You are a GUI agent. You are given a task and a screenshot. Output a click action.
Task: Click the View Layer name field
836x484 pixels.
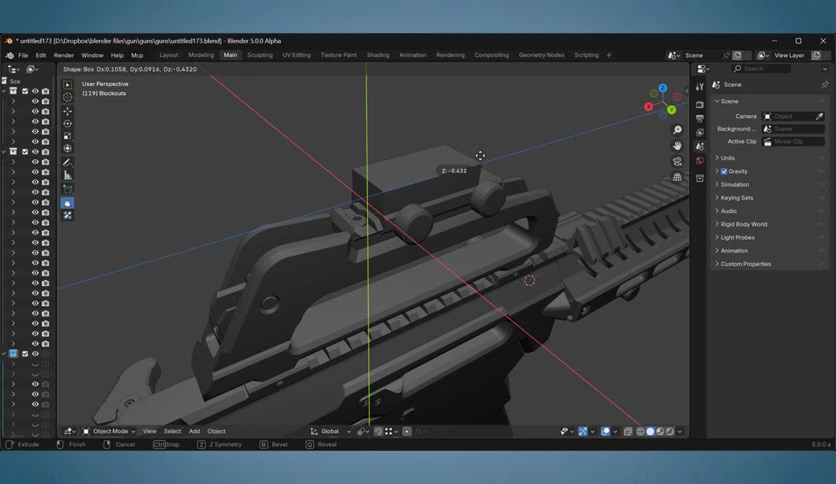(789, 55)
